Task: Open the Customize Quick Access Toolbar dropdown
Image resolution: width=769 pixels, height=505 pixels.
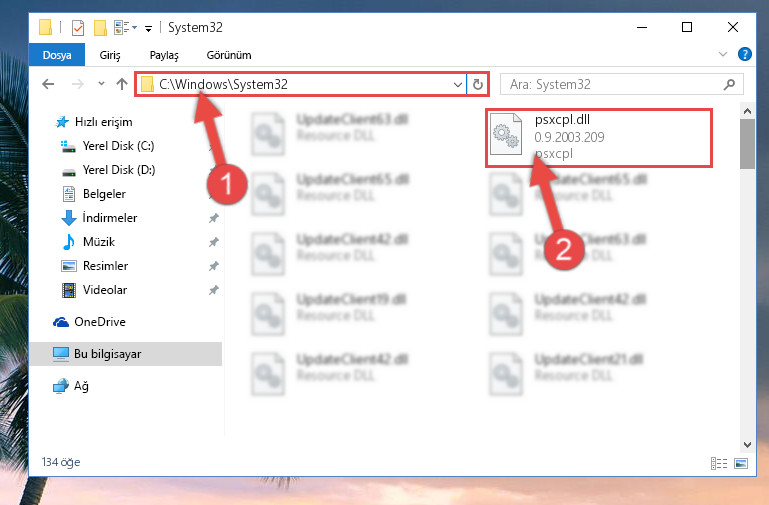Action: click(149, 28)
